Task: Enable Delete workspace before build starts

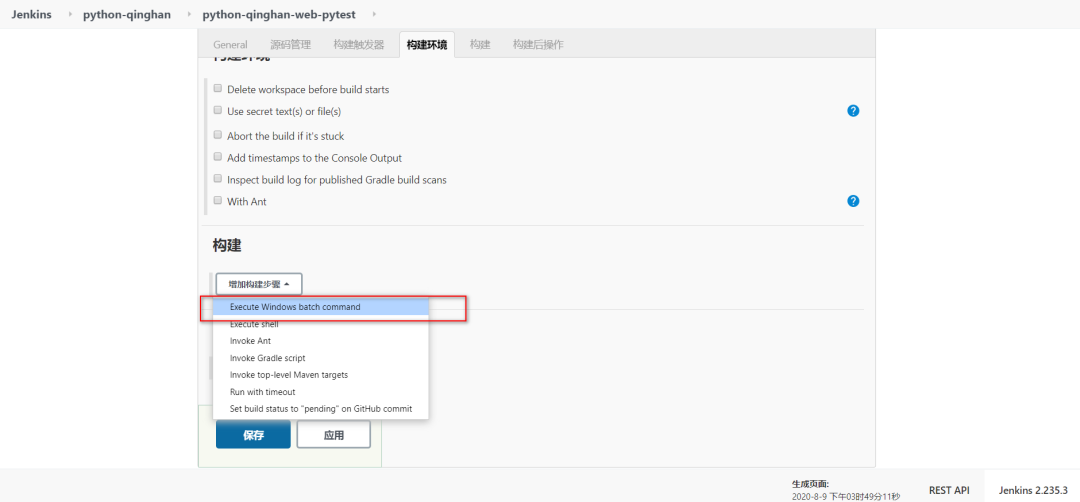Action: [x=218, y=89]
